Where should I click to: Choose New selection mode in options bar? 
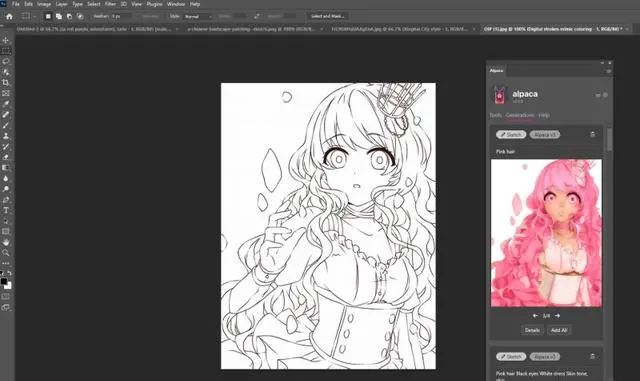[x=48, y=16]
